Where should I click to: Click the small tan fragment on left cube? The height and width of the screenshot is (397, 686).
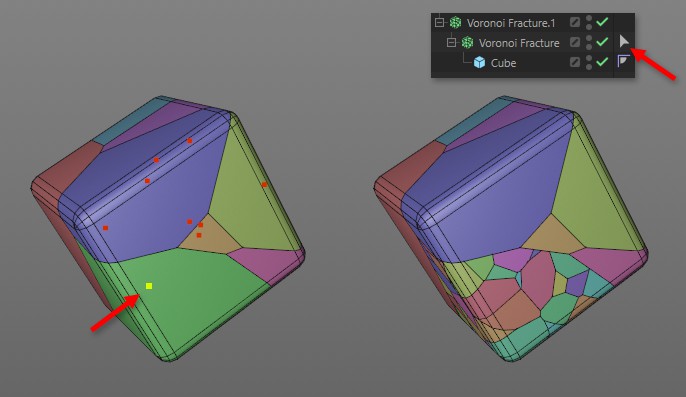(x=208, y=235)
